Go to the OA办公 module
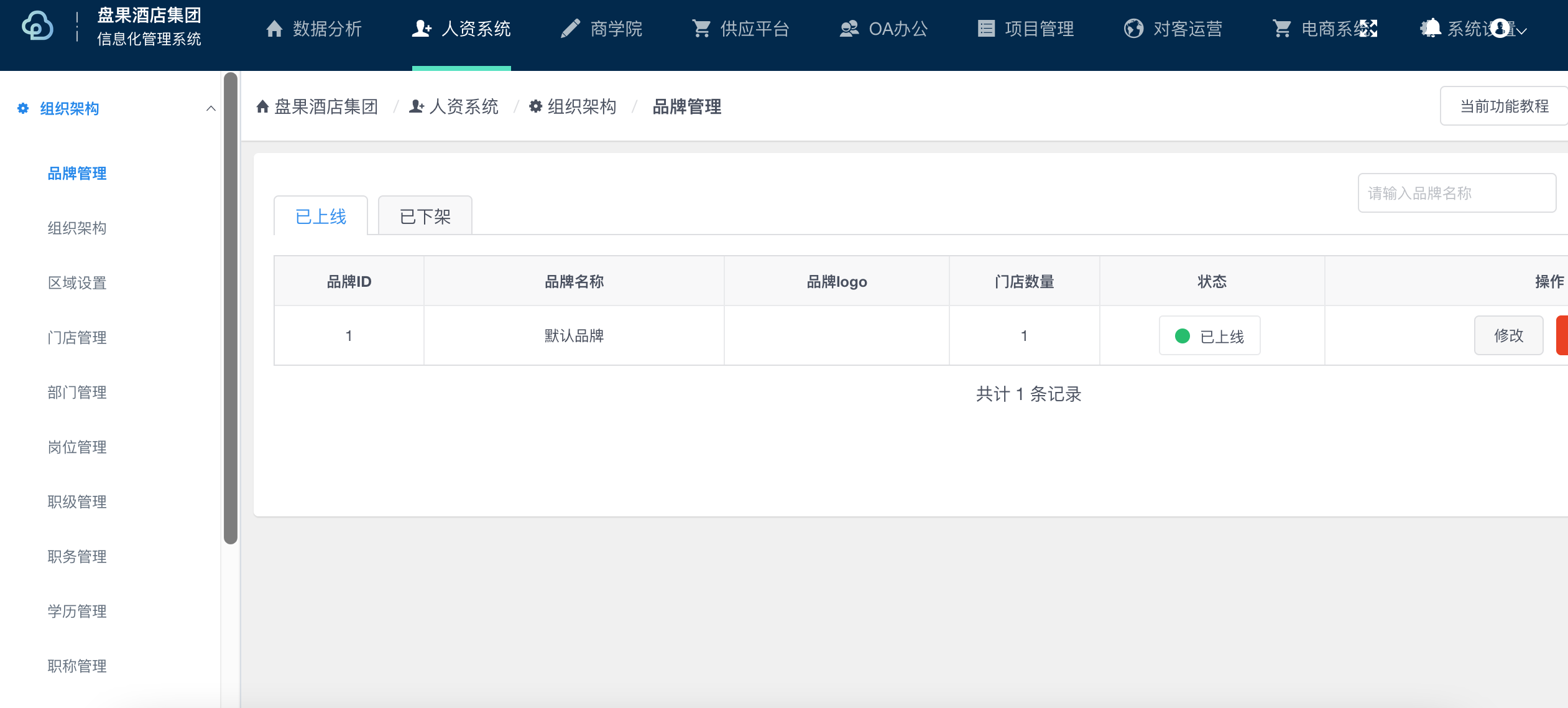The image size is (1568, 708). (883, 29)
